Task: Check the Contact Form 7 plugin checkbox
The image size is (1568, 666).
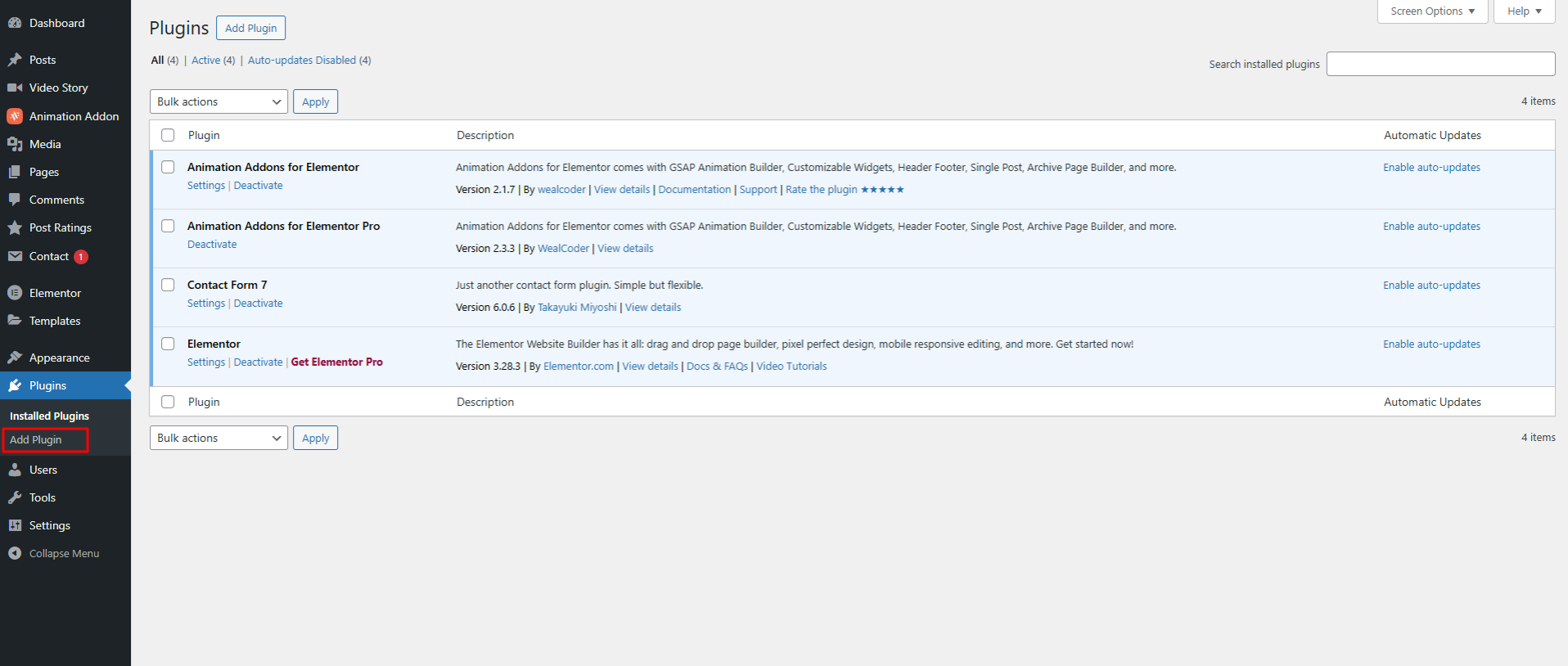Action: (168, 285)
